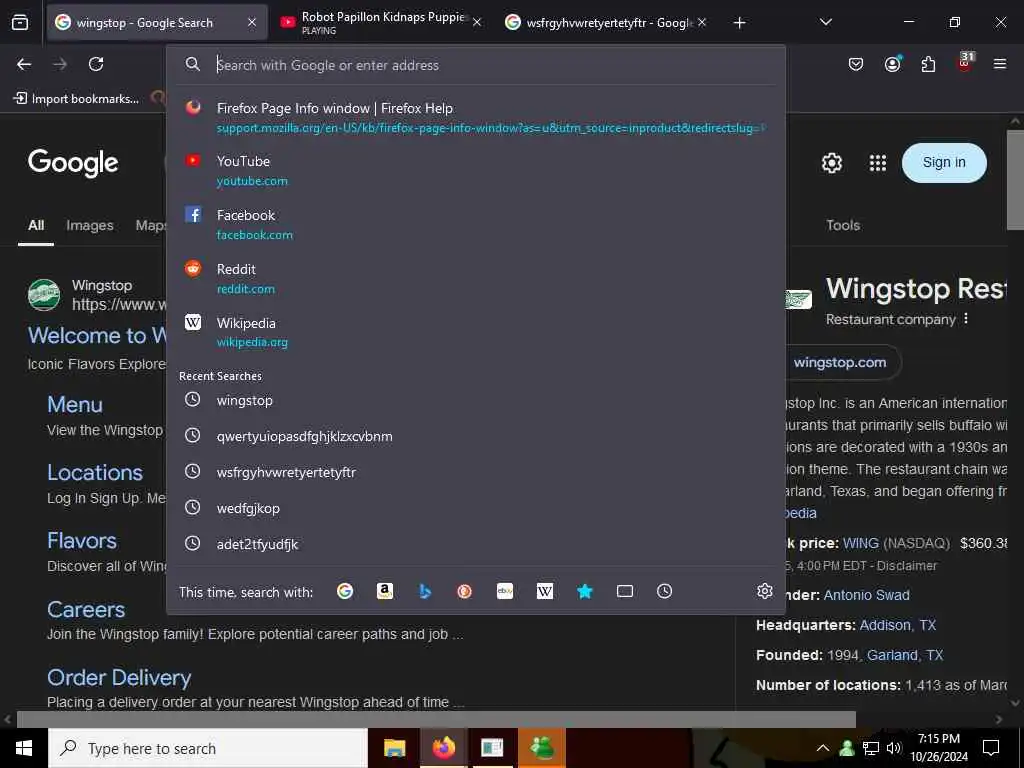
Task: Click the Windows taskbar search box
Action: (x=208, y=748)
